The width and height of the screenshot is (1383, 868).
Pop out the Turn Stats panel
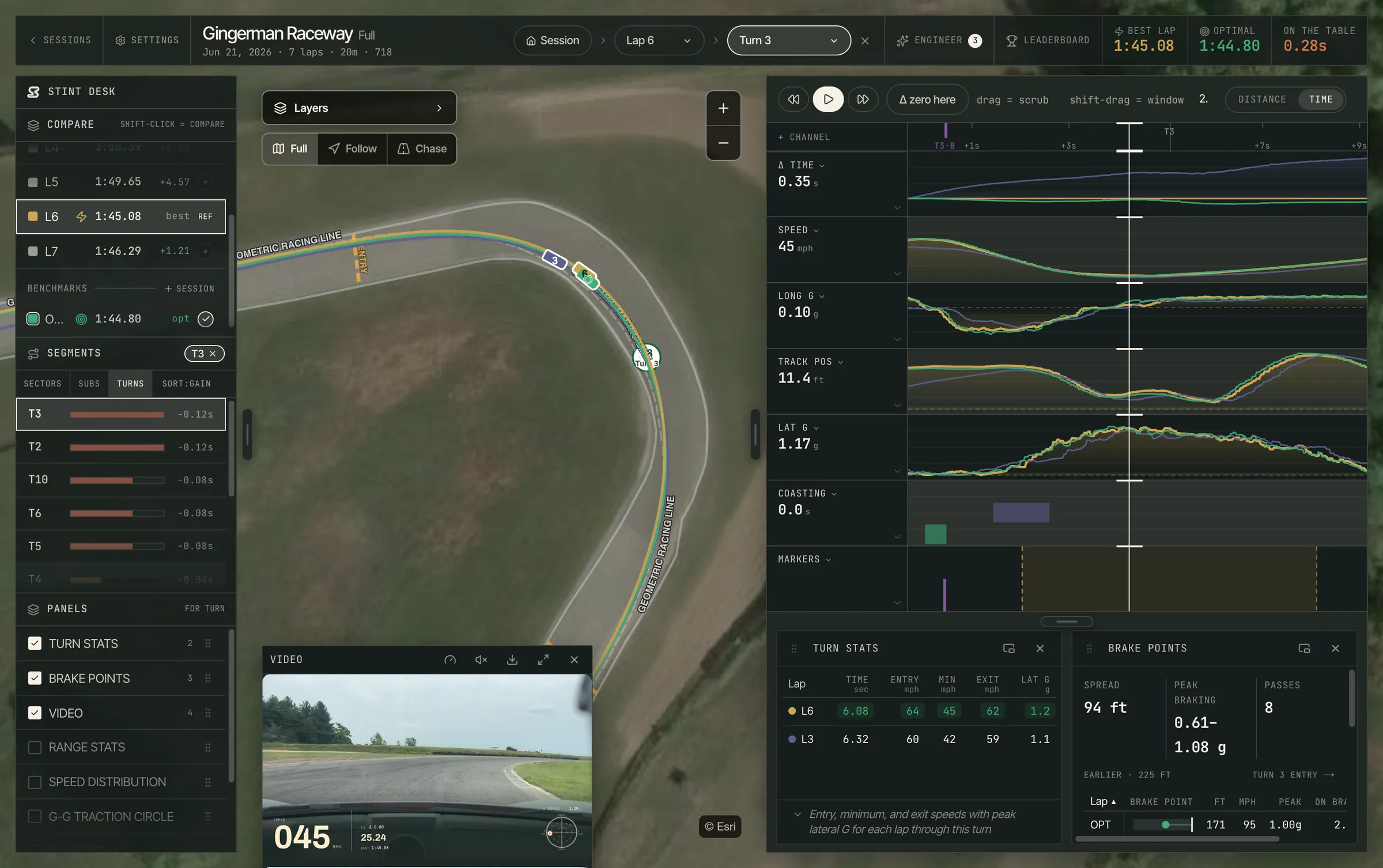[x=1008, y=648]
